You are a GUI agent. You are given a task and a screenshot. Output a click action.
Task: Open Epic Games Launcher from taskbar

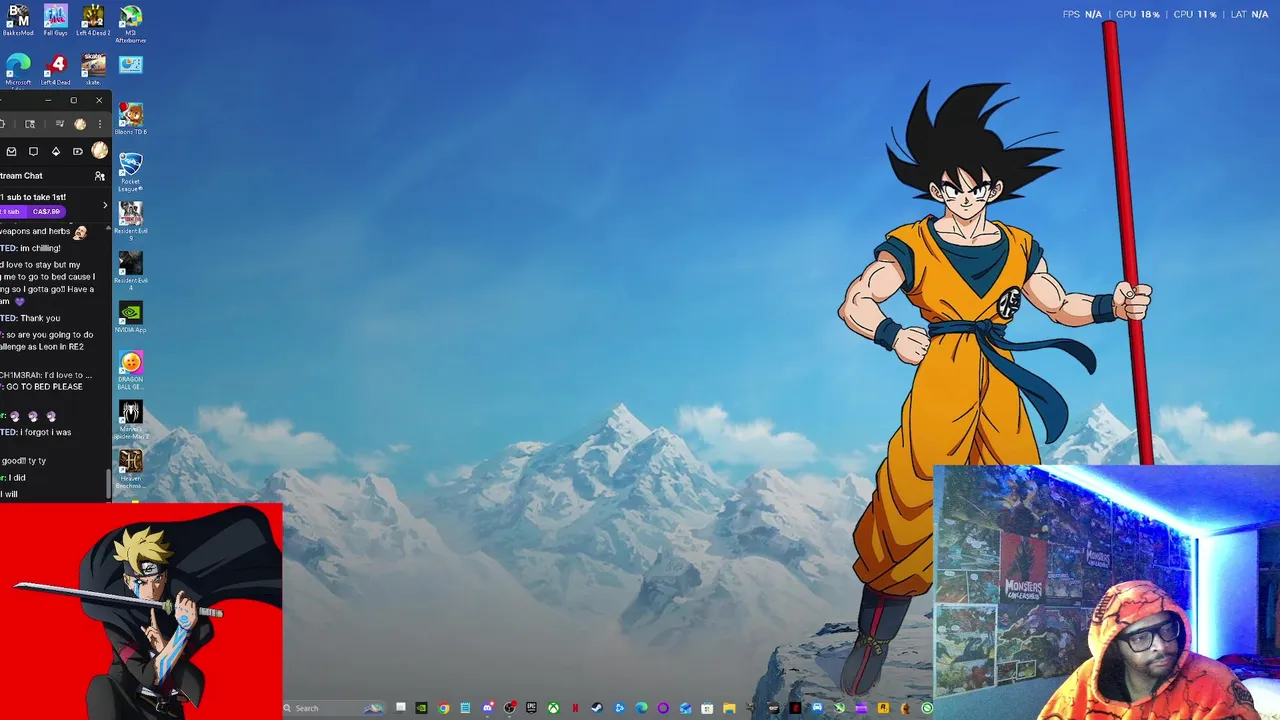click(x=531, y=708)
